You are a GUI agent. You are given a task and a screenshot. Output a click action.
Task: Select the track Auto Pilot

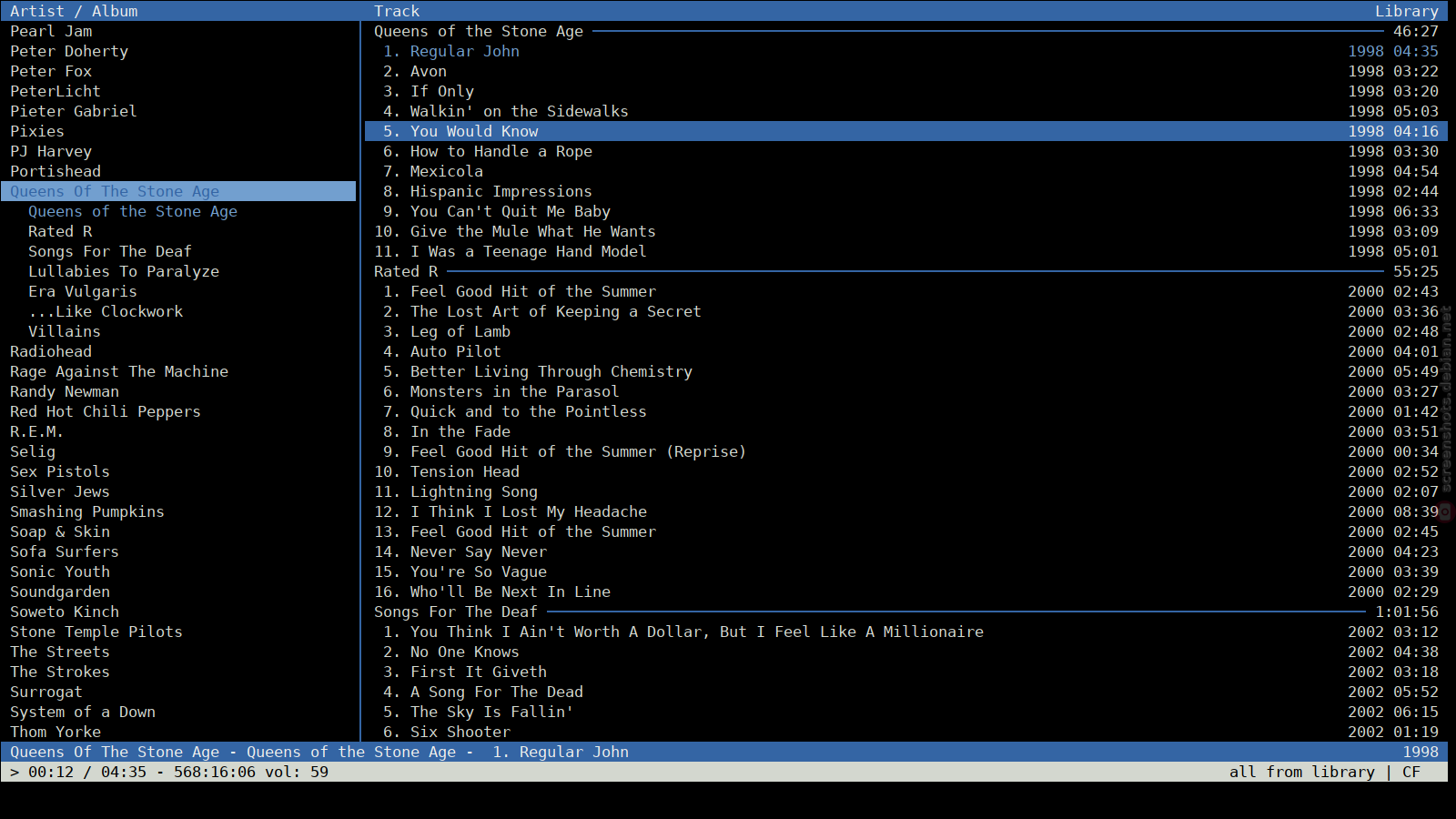pyautogui.click(x=906, y=351)
